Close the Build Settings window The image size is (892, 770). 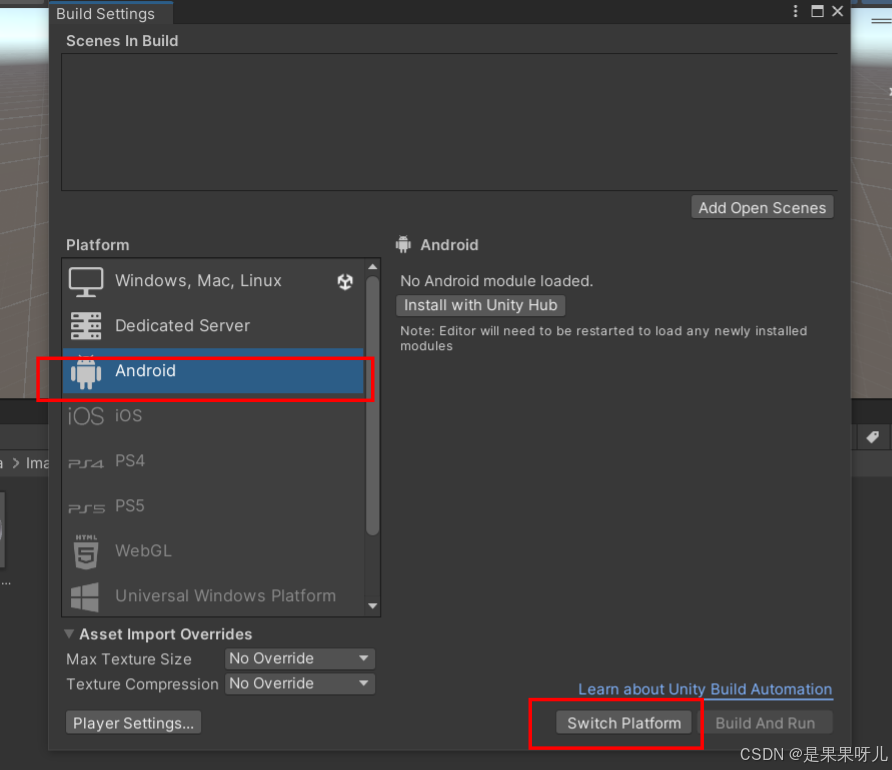[x=837, y=11]
